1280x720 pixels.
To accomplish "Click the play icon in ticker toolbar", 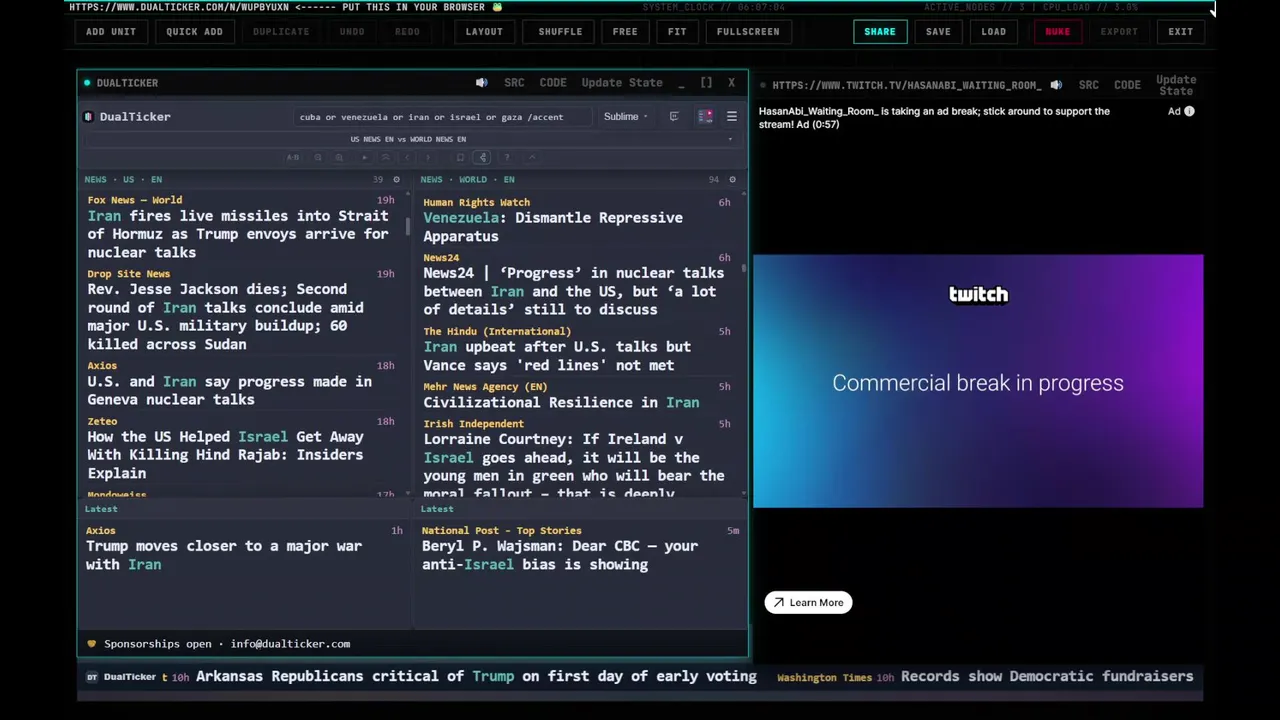I will pos(364,157).
